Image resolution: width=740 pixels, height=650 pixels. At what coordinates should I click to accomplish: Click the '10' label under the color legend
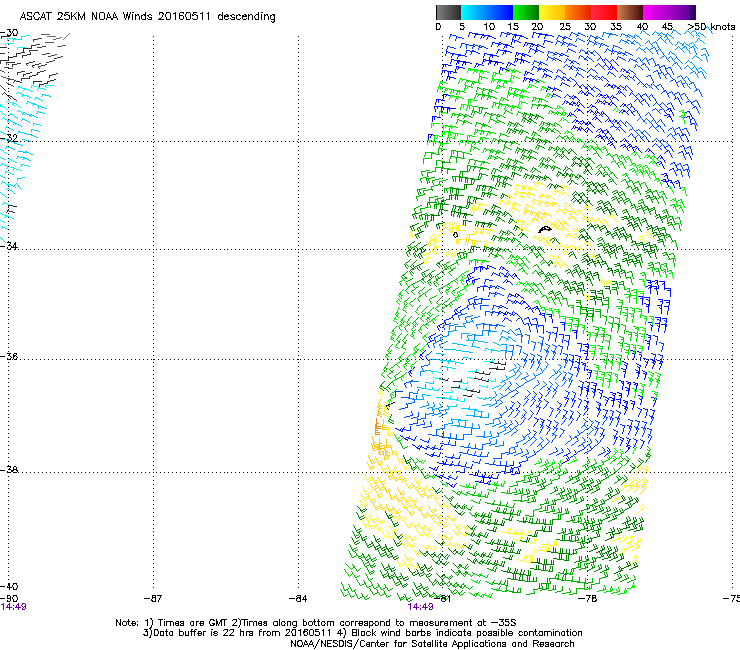pos(489,27)
